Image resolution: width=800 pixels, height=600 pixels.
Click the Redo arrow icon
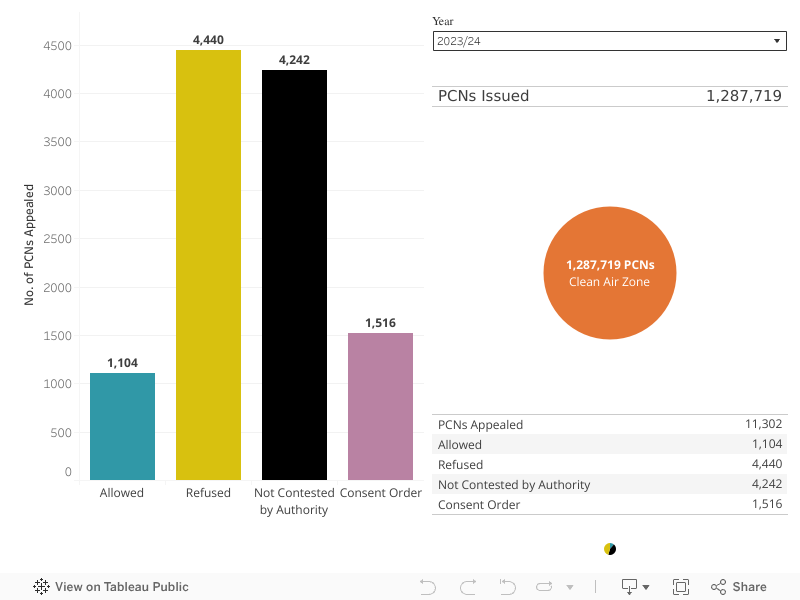pyautogui.click(x=467, y=587)
